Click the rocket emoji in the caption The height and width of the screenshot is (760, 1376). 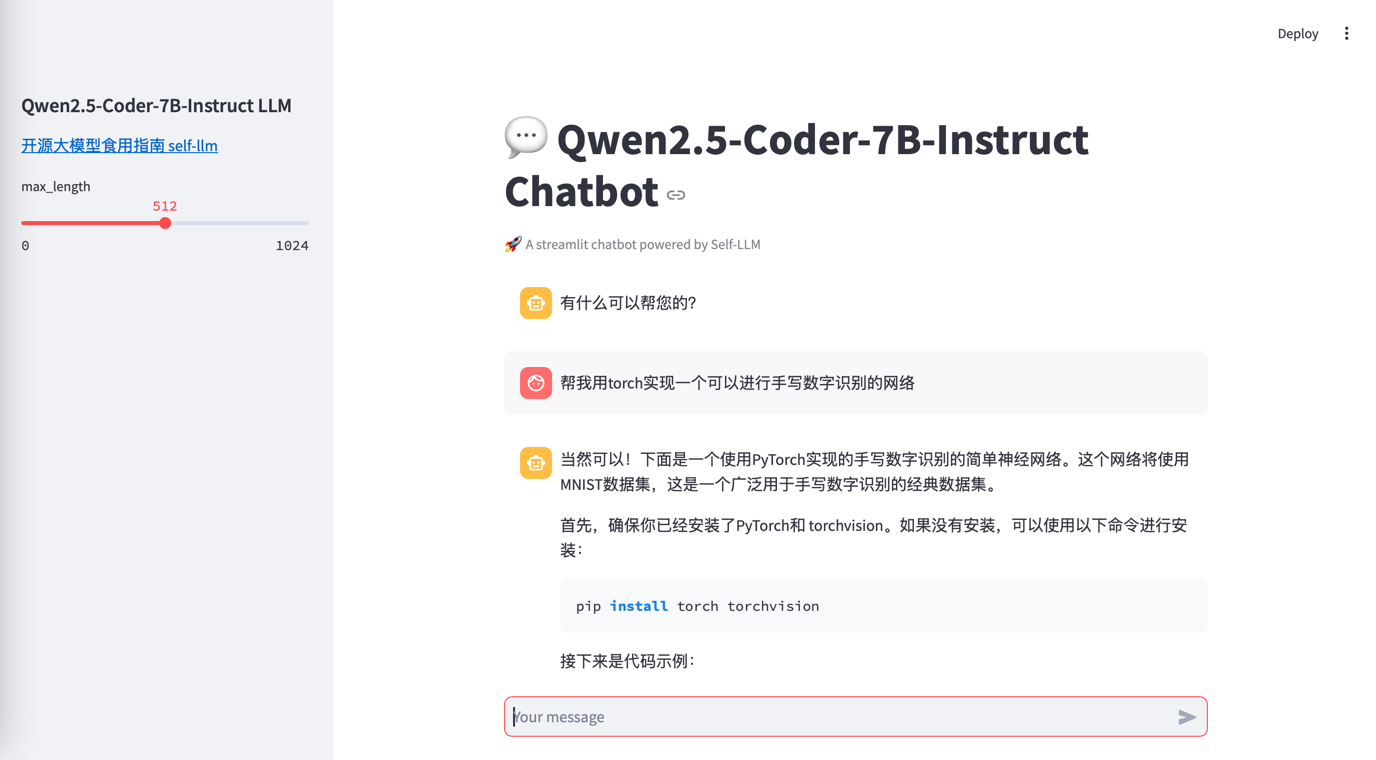coord(512,244)
